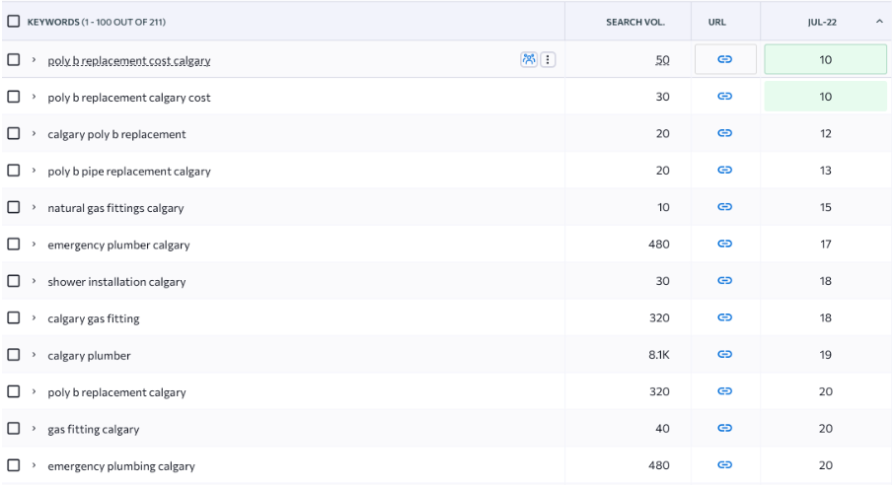Open competitors icon beside poly b replacement cost calgary
This screenshot has width=892, height=485.
[x=528, y=60]
